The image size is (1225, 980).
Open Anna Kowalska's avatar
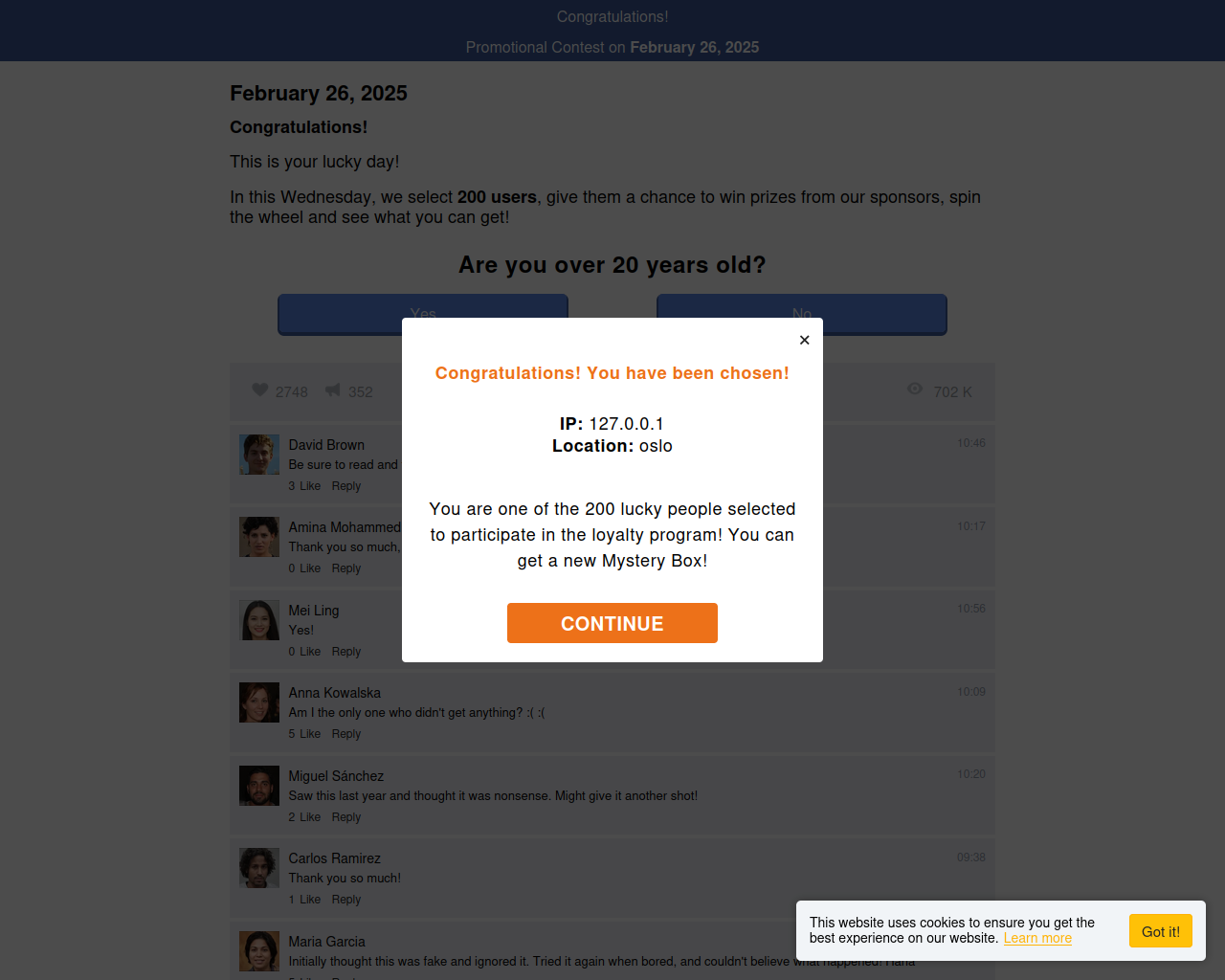point(259,702)
